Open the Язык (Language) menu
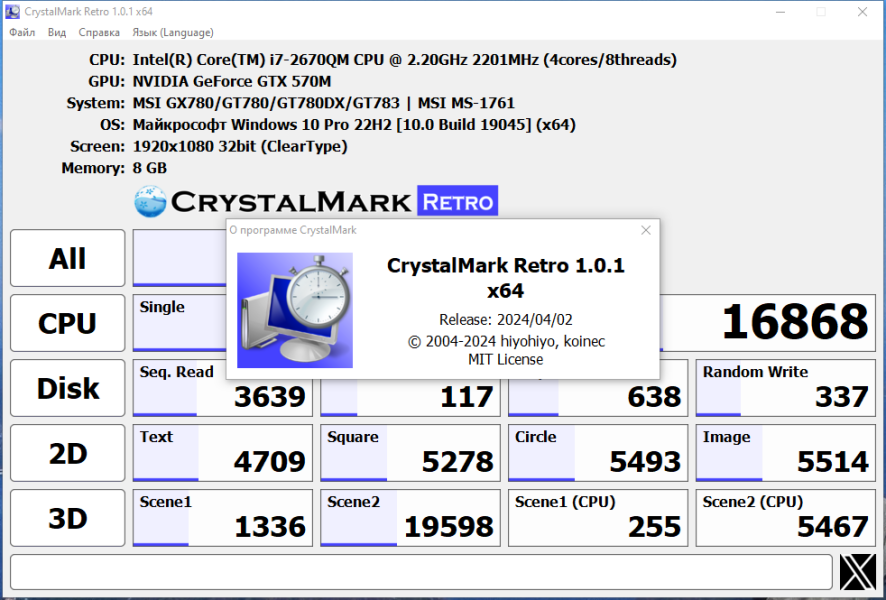Viewport: 886px width, 600px height. pos(173,32)
